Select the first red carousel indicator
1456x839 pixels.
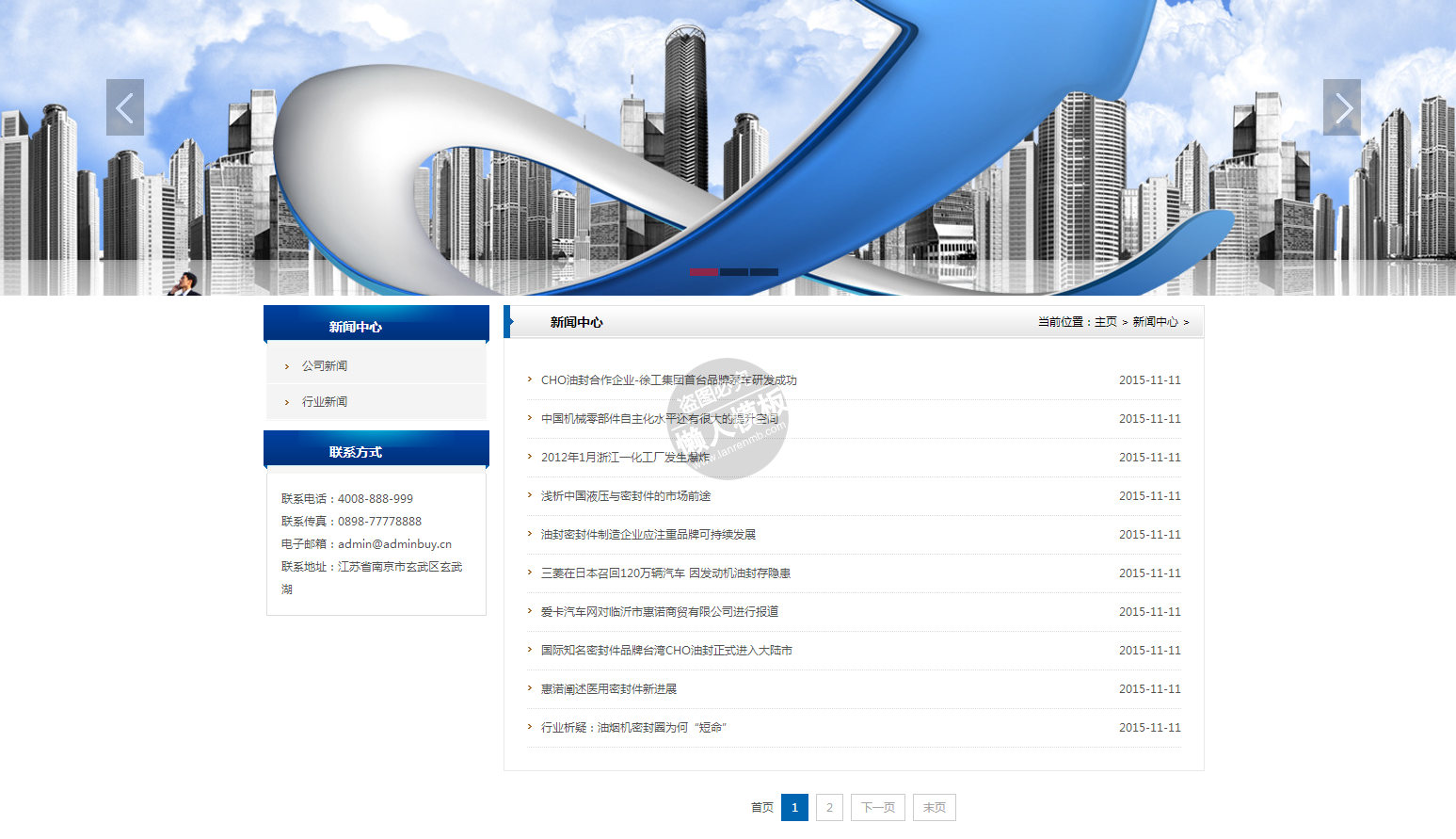tap(704, 272)
